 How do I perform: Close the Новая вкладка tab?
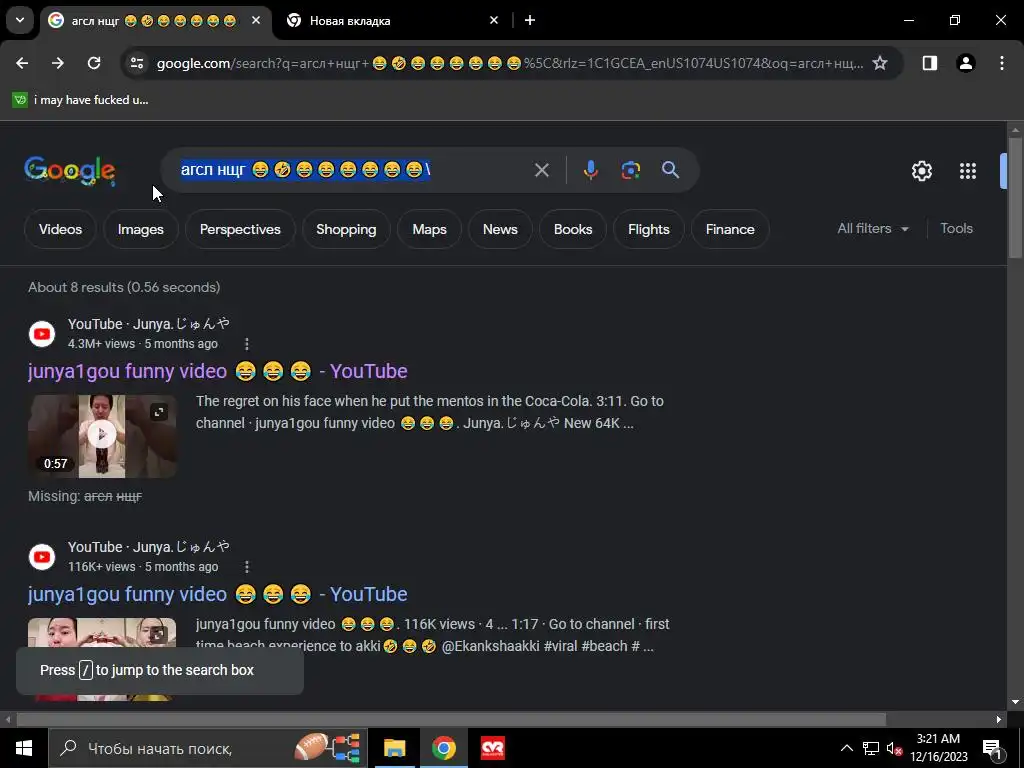click(494, 21)
